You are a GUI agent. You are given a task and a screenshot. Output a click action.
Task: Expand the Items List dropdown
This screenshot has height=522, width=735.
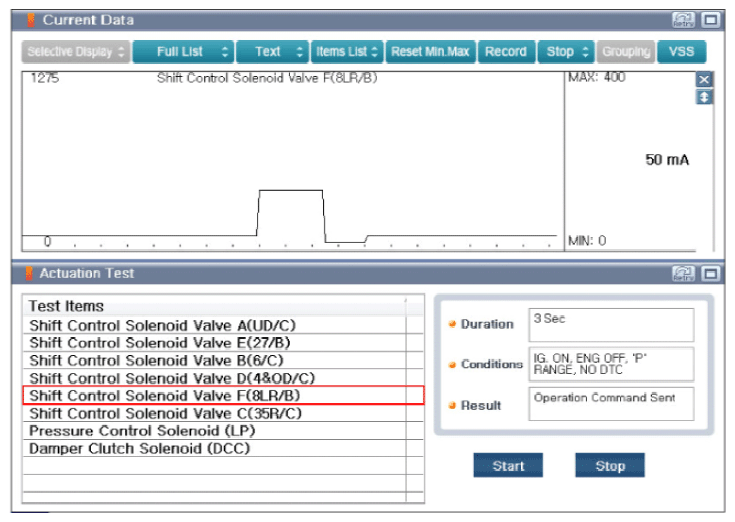pos(347,52)
